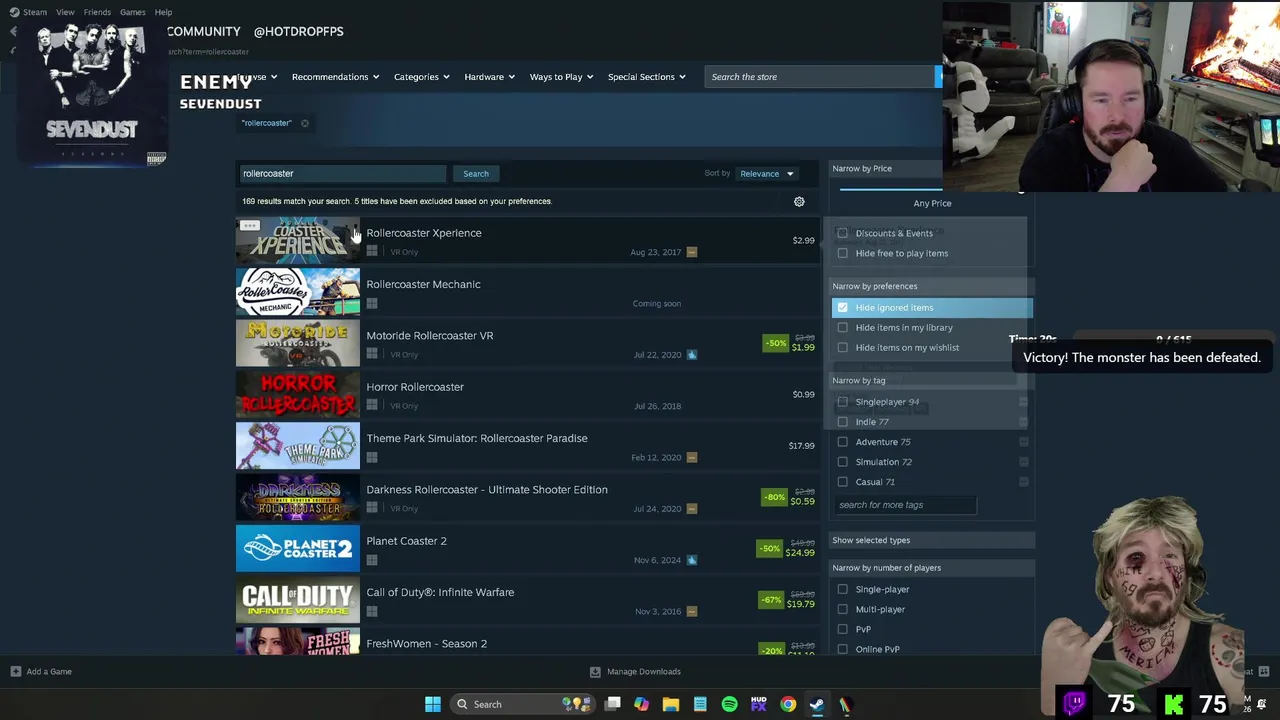1280x720 pixels.
Task: Open HUD FX app from the taskbar
Action: (759, 704)
